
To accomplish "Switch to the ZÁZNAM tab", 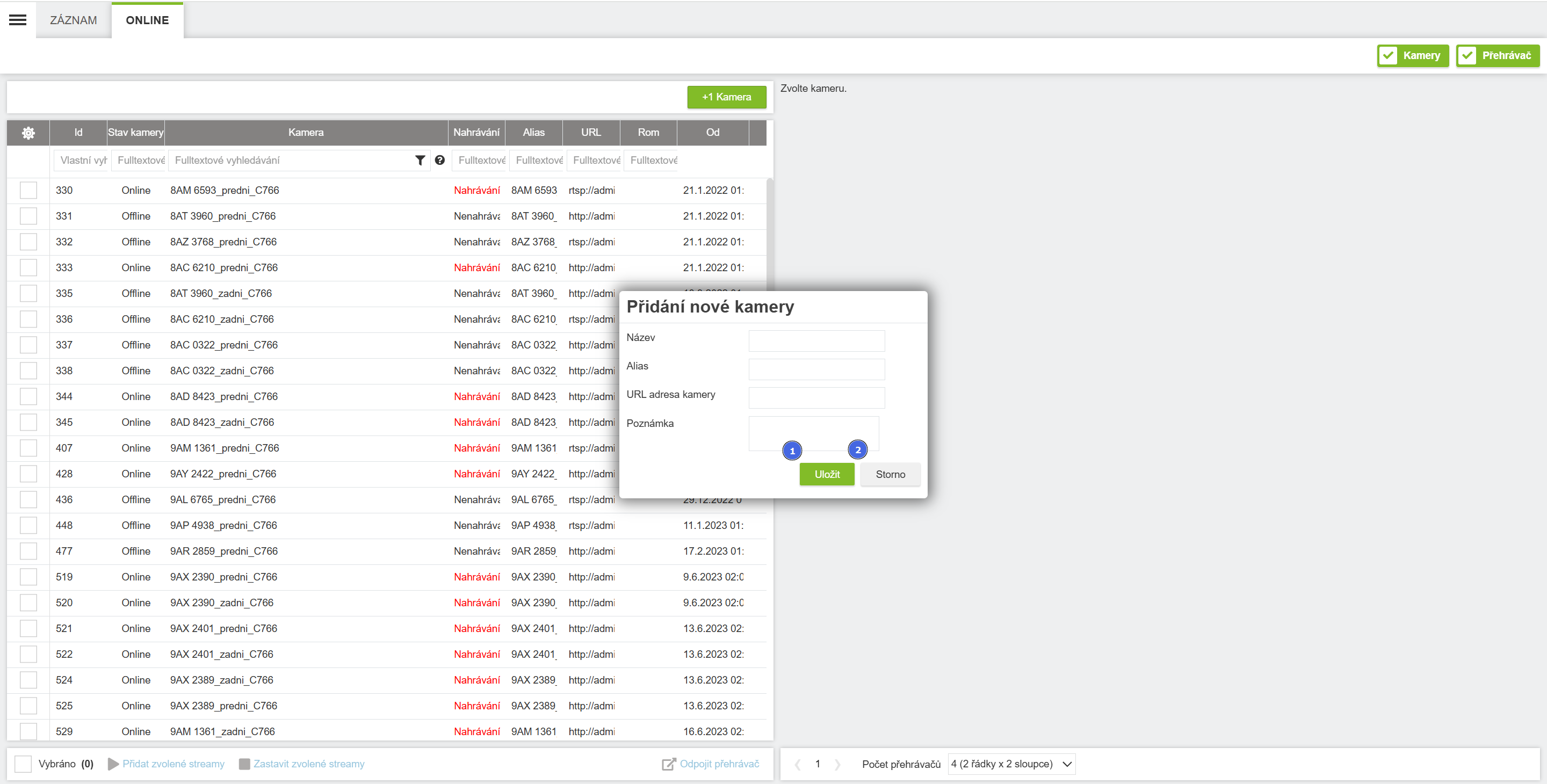I will point(73,20).
